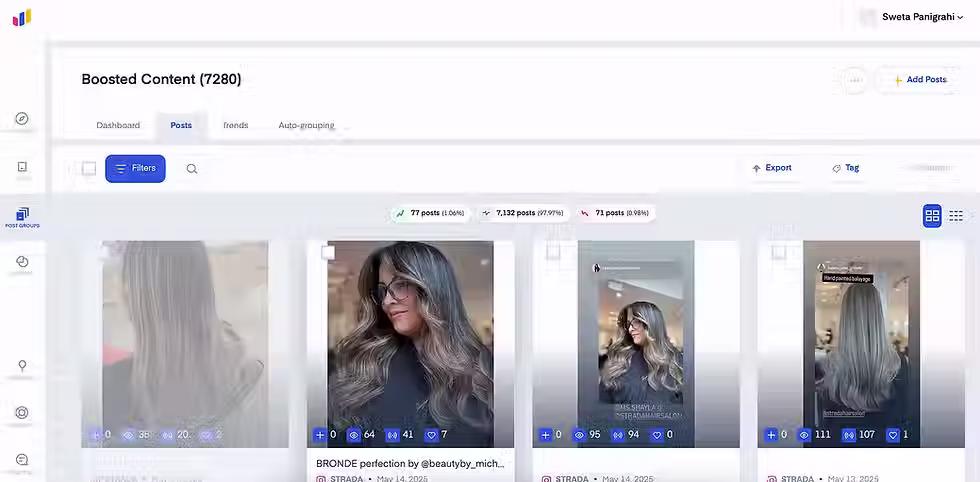The height and width of the screenshot is (482, 980).
Task: Open the MS.SHAYLA story post thumbnail
Action: 636,344
